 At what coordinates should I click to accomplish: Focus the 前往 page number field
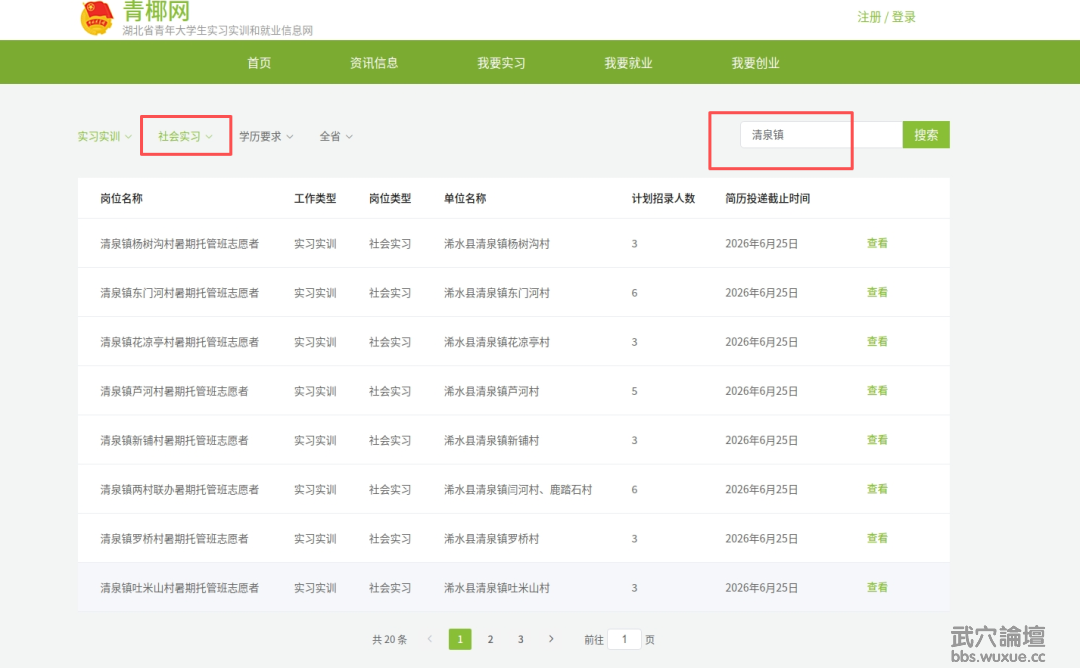point(625,639)
